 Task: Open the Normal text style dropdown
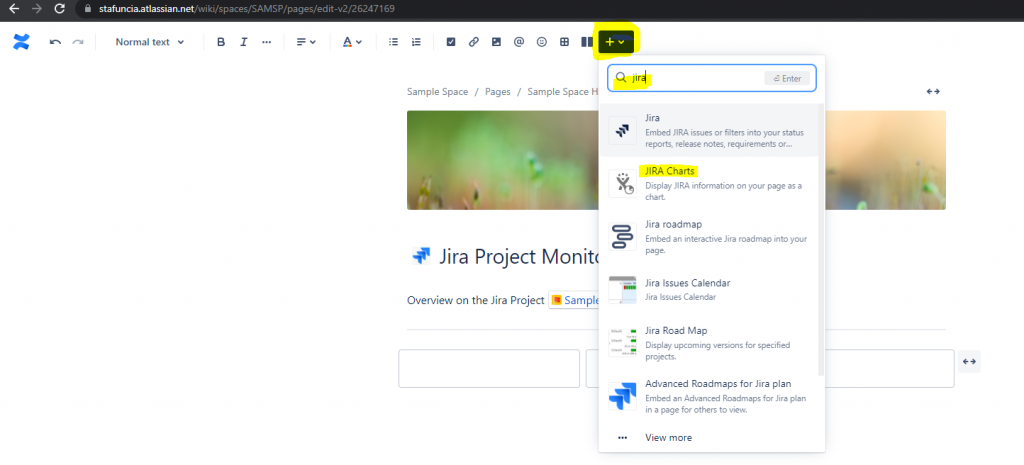150,42
